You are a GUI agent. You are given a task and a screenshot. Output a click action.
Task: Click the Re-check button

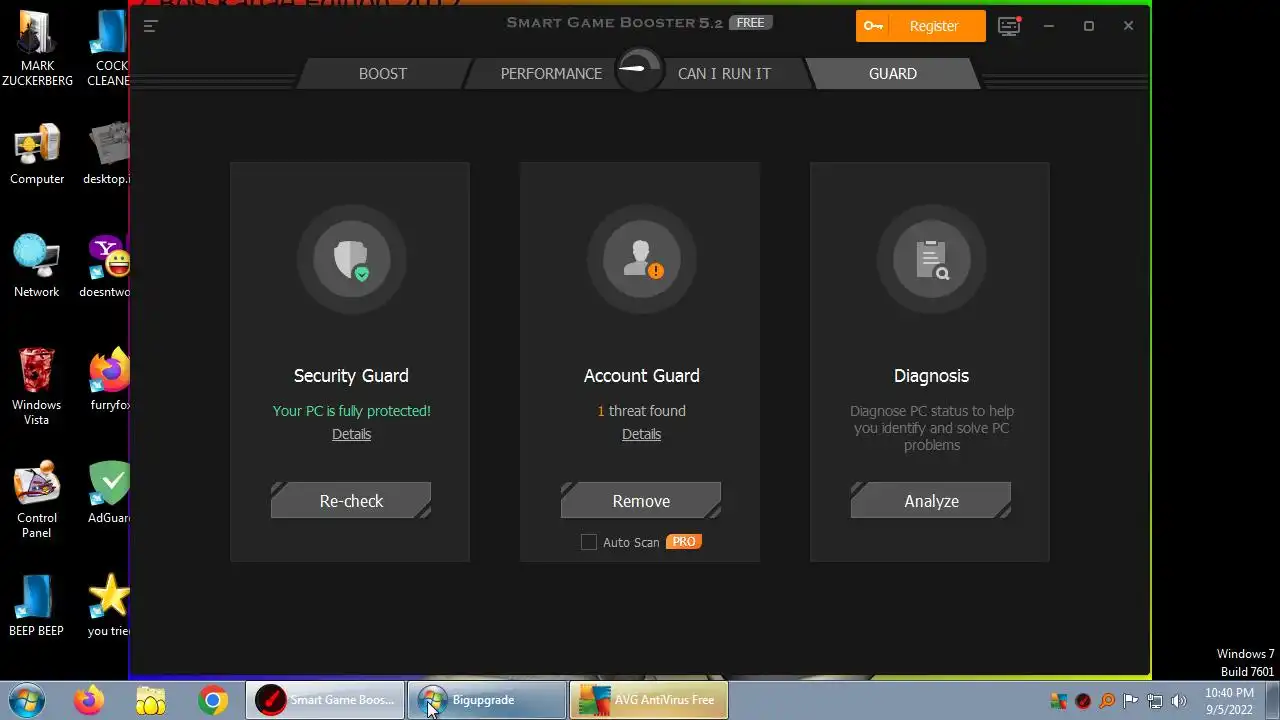(x=351, y=501)
